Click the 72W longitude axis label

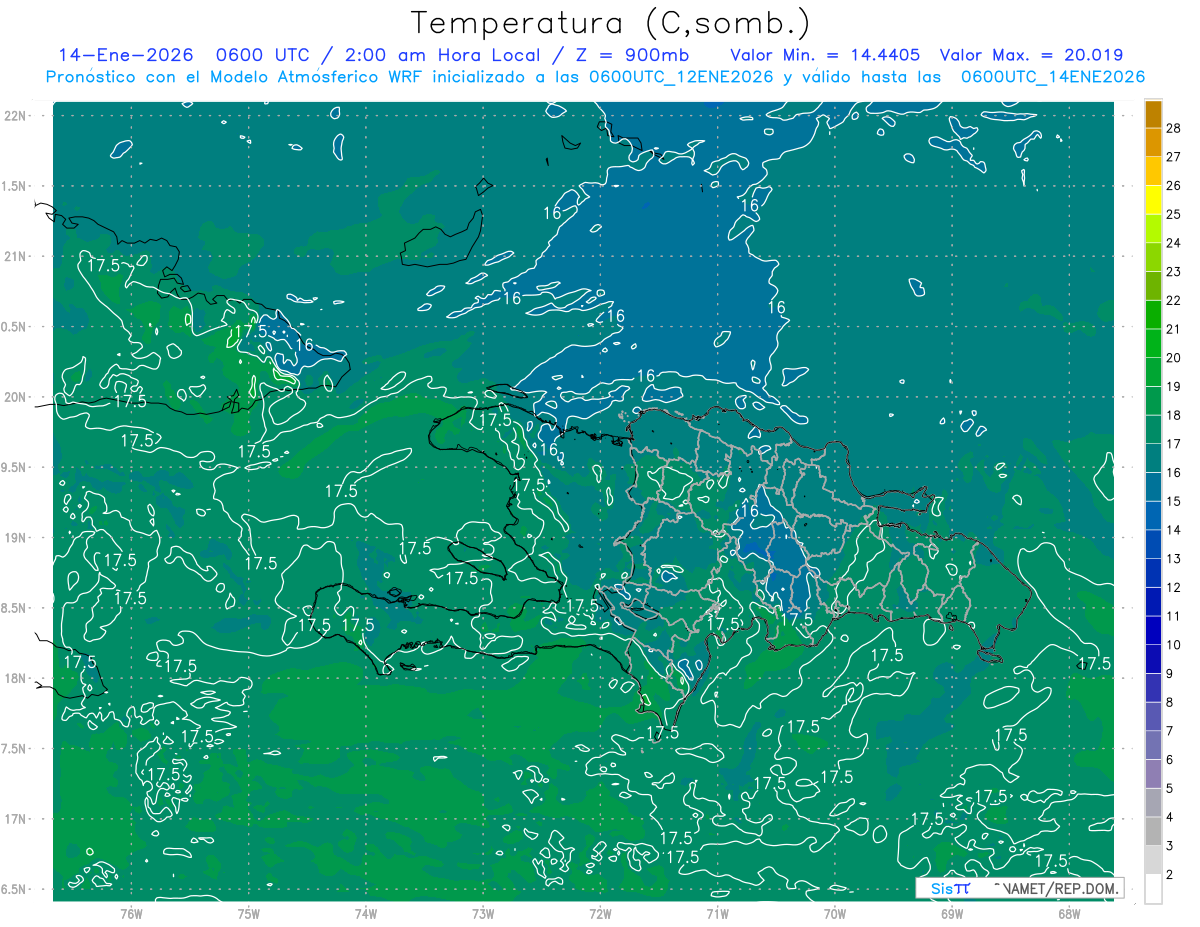tap(601, 914)
